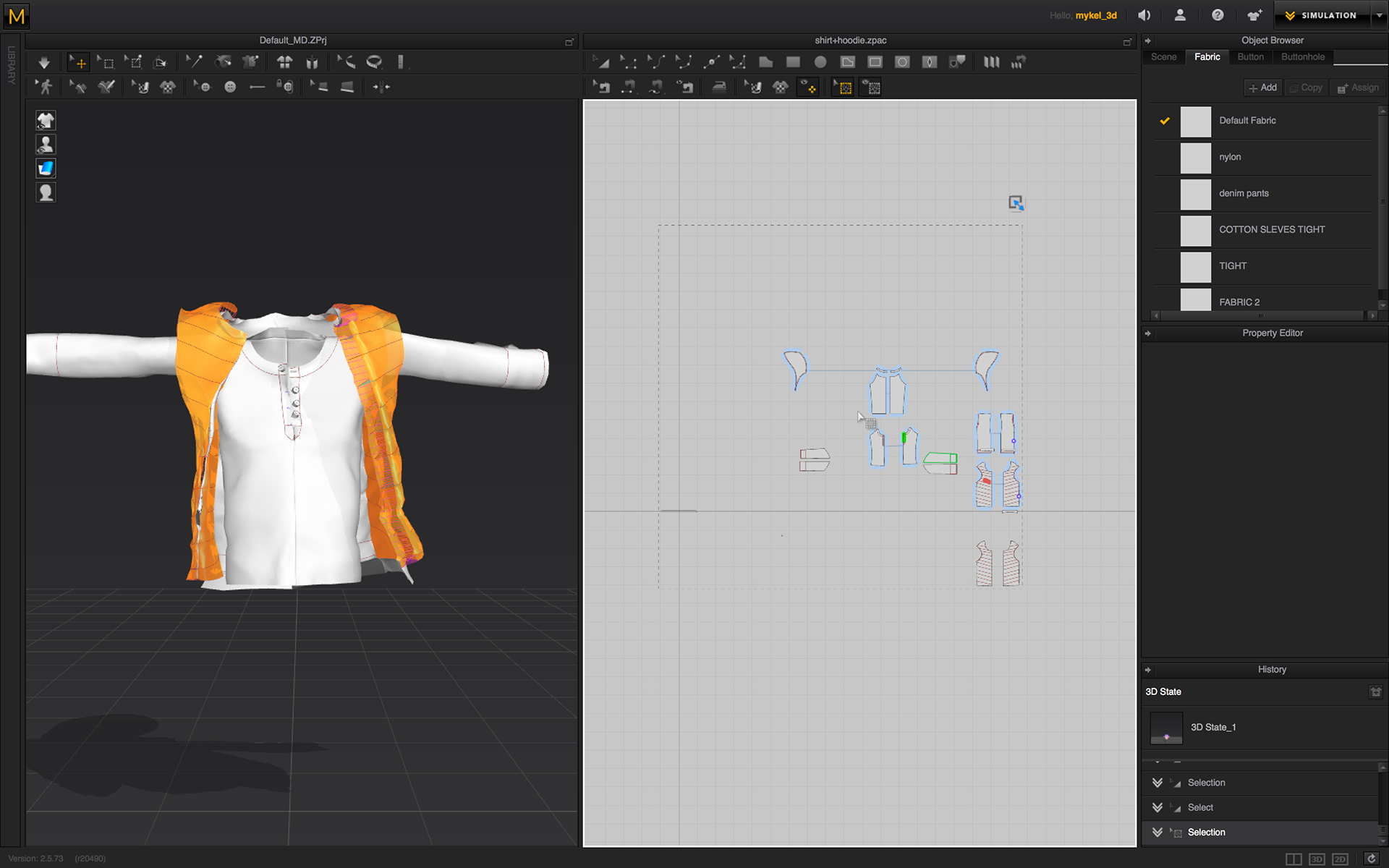Add a new 3D State snapshot button
This screenshot has height=868, width=1389.
tap(1375, 692)
